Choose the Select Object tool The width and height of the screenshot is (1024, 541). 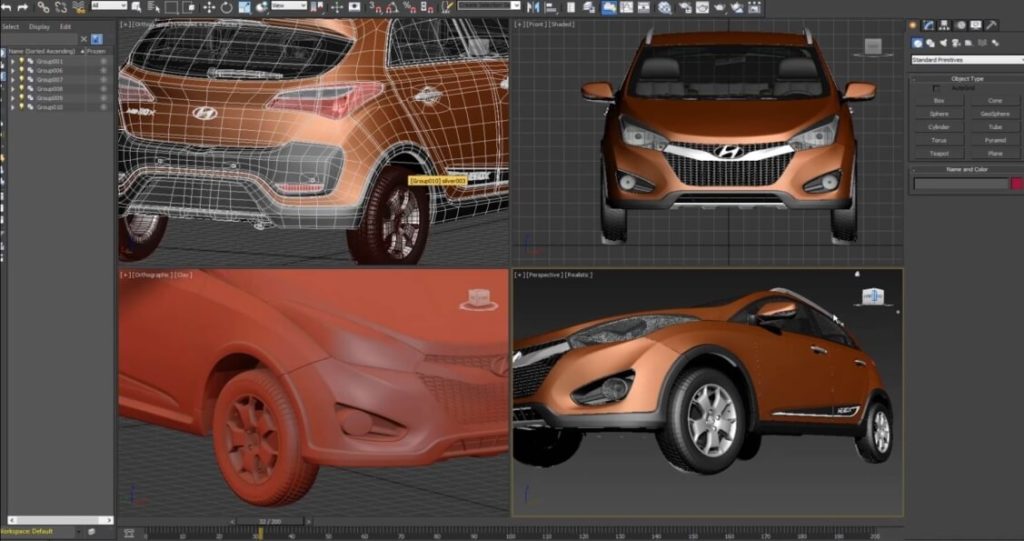pyautogui.click(x=136, y=7)
